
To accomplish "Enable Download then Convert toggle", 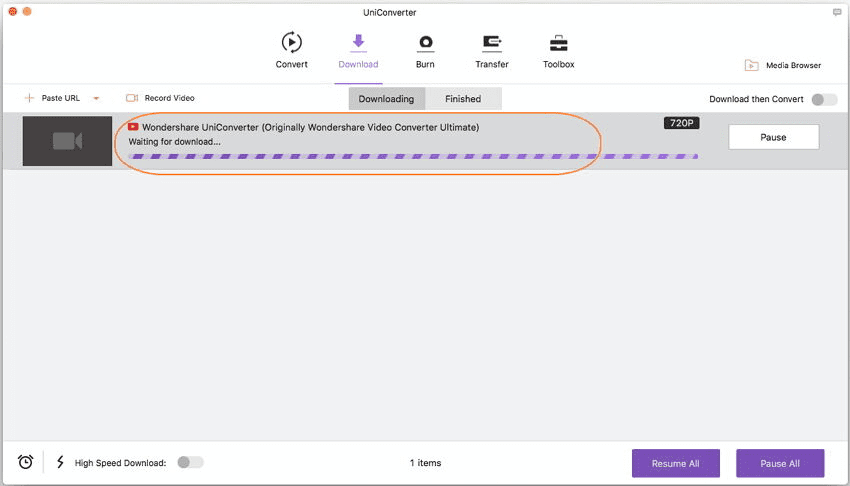I will pyautogui.click(x=824, y=99).
